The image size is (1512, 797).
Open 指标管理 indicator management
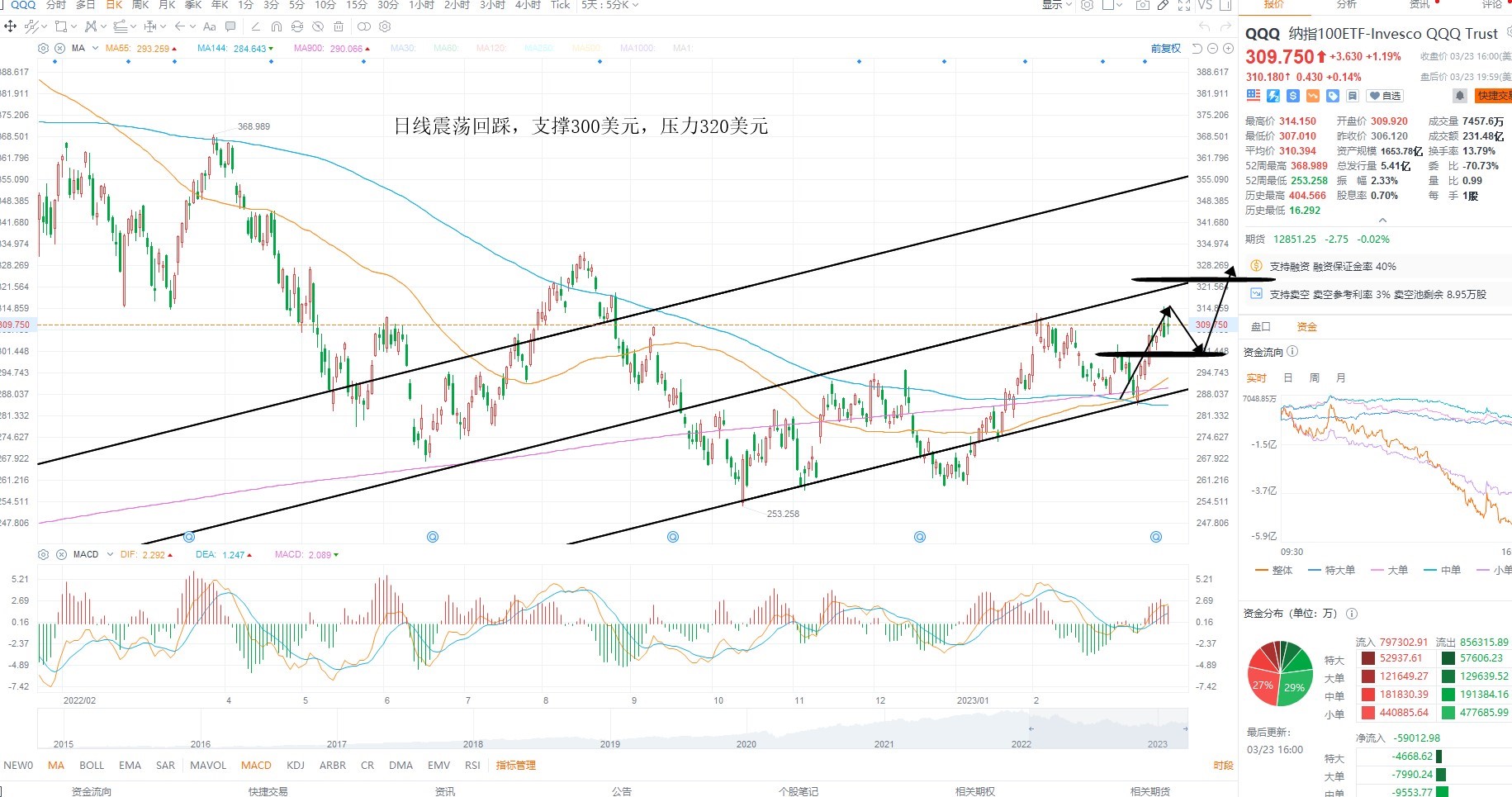point(515,765)
